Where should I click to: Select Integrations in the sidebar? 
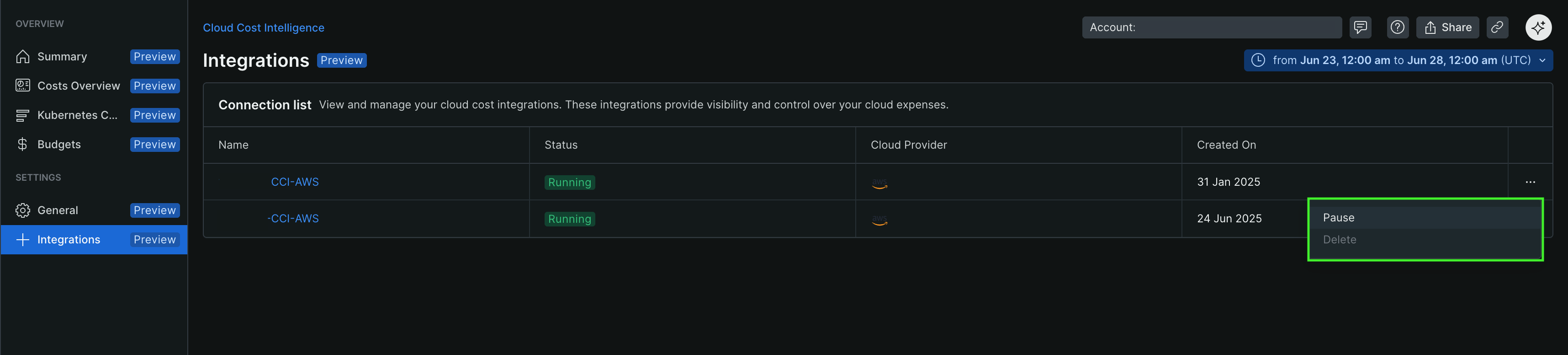click(x=69, y=240)
